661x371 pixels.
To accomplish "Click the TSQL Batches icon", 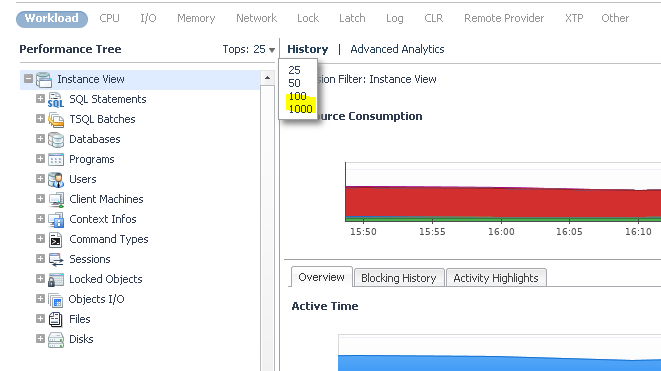I will click(x=56, y=119).
